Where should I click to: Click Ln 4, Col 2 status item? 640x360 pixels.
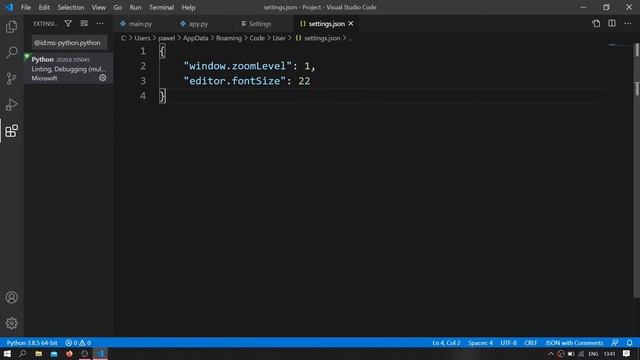446,343
